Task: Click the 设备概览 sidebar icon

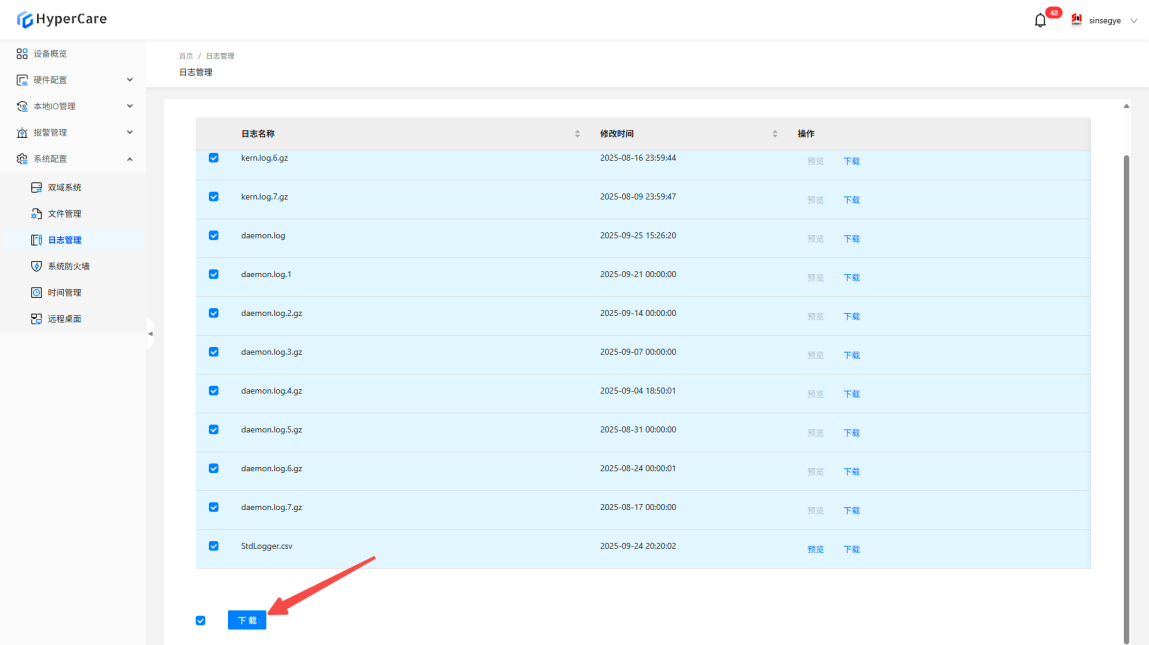Action: coord(22,54)
